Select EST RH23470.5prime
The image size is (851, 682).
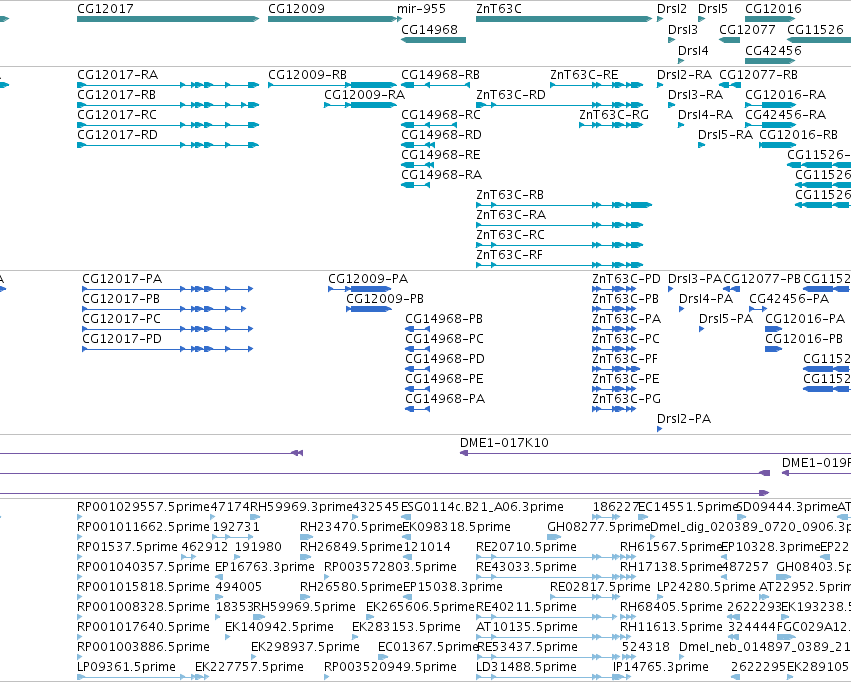pos(352,527)
